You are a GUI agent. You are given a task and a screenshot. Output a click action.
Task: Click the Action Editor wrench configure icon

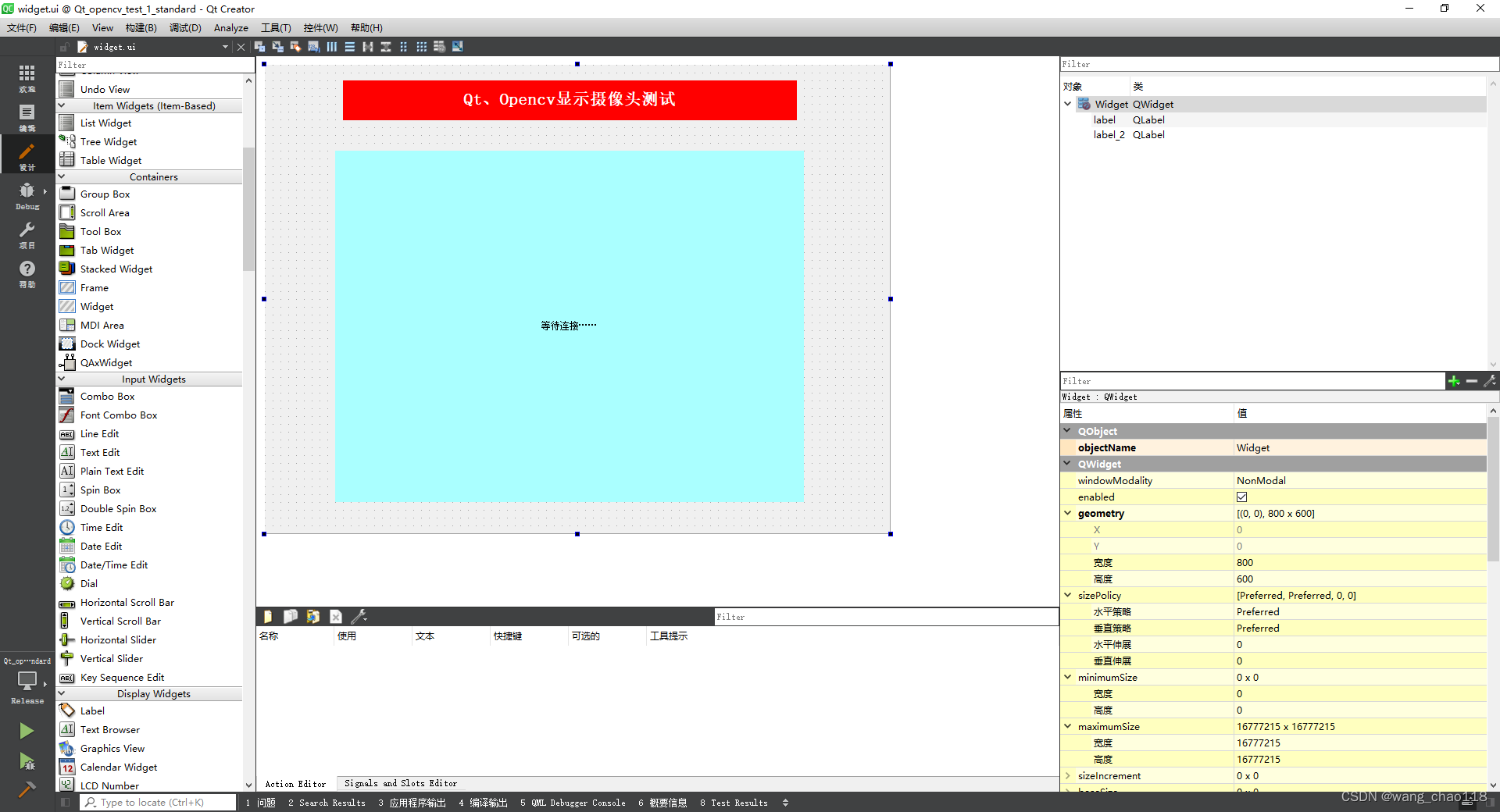(359, 617)
